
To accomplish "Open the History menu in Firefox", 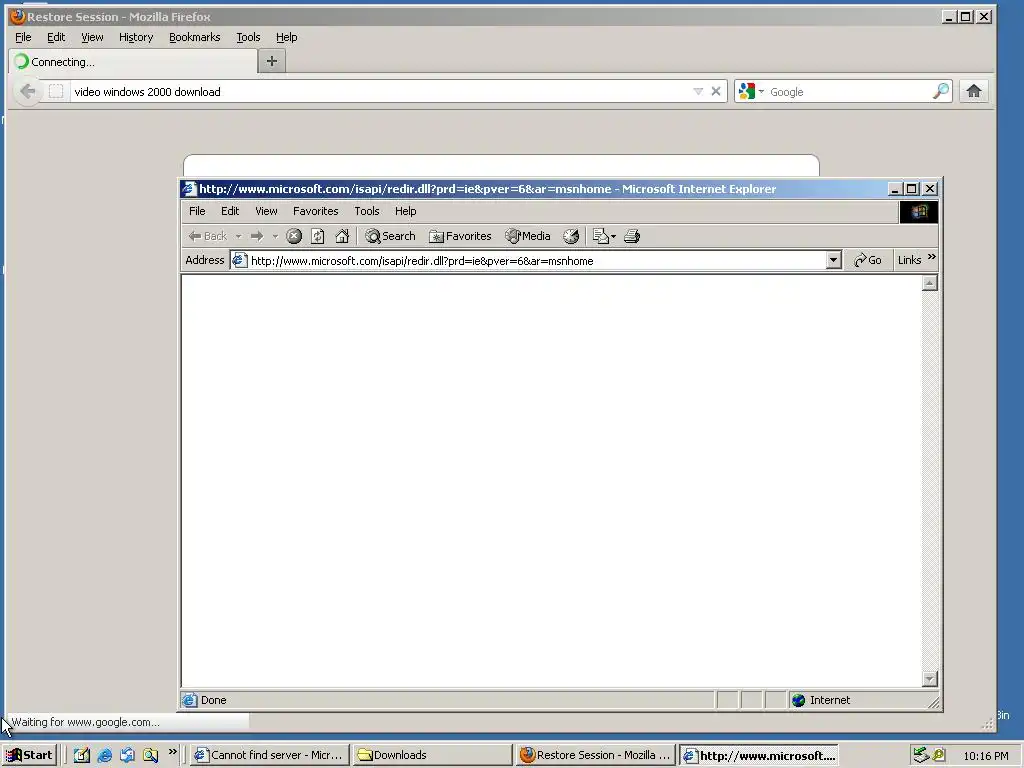I will click(x=136, y=37).
